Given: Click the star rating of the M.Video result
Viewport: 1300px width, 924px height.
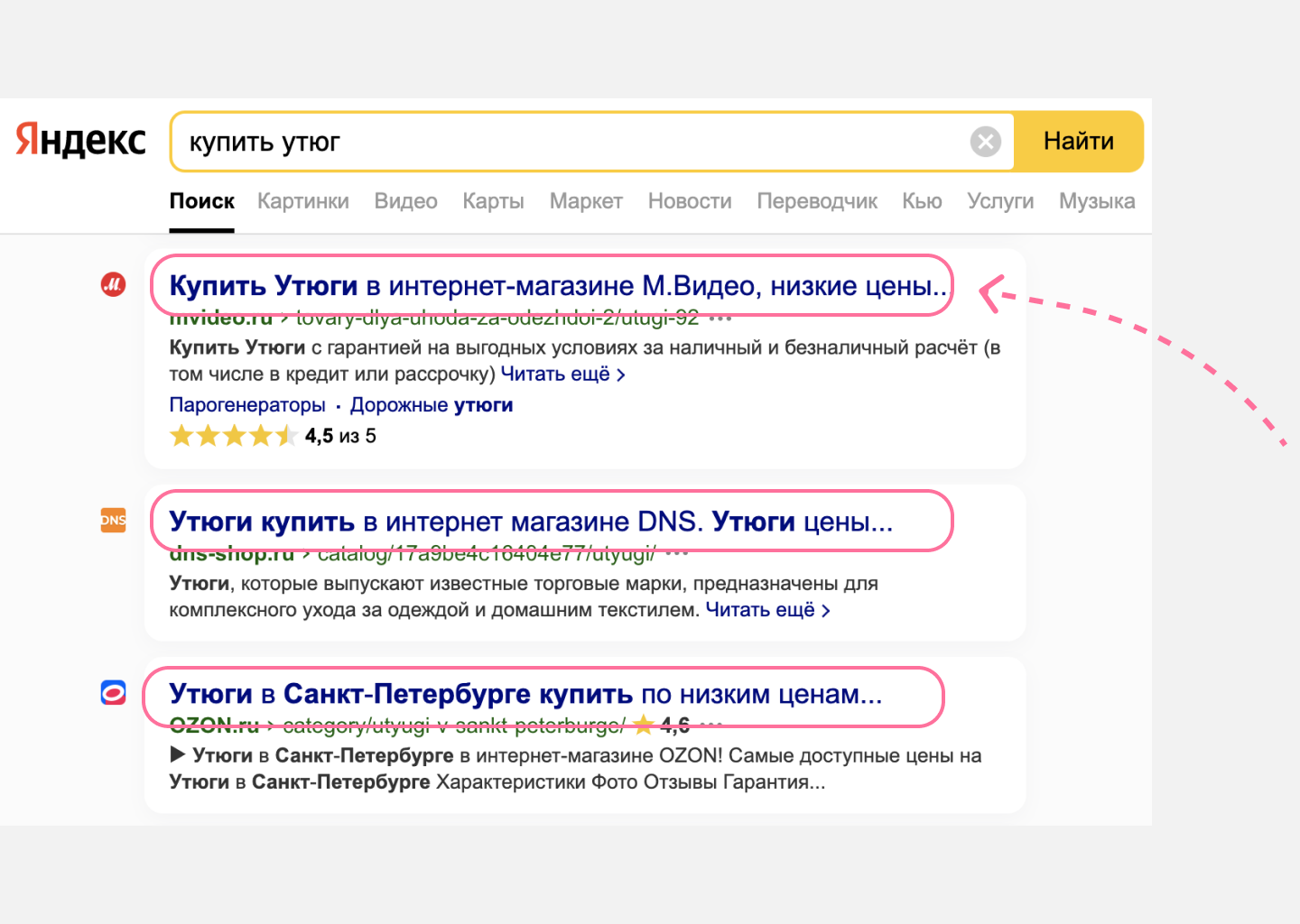Looking at the screenshot, I should pos(234,436).
